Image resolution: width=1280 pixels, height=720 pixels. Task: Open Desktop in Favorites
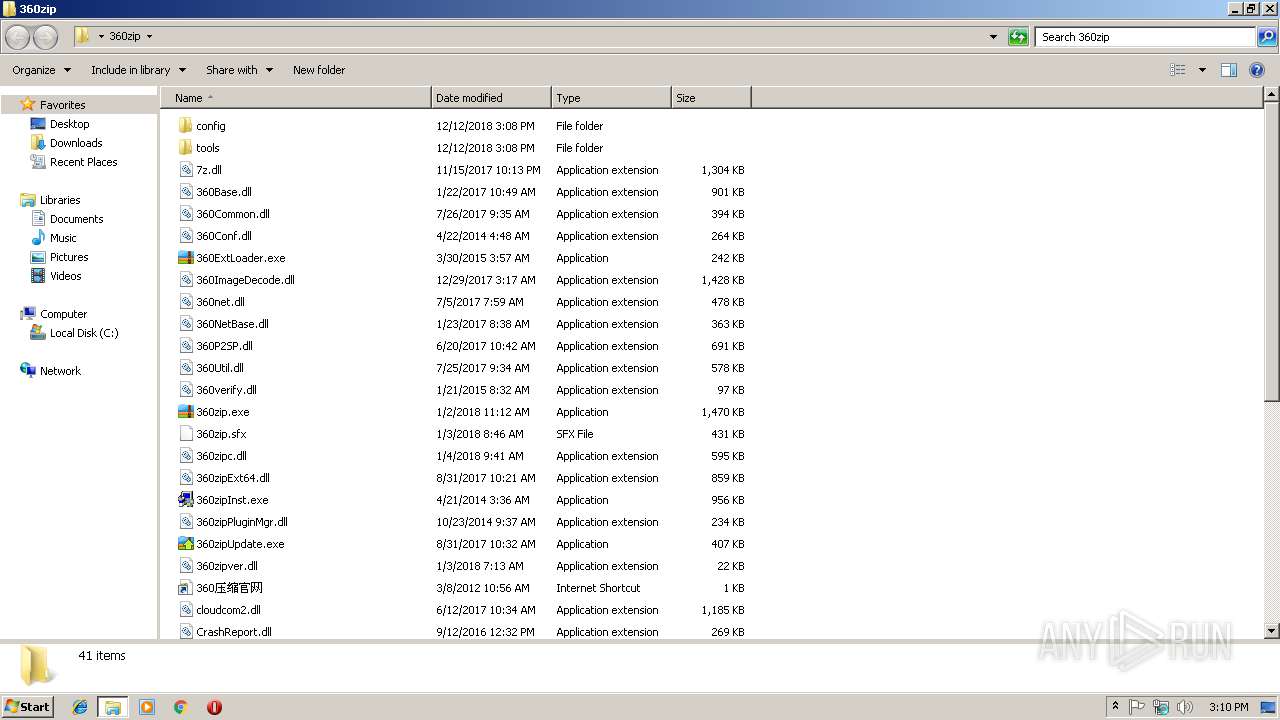[x=69, y=124]
